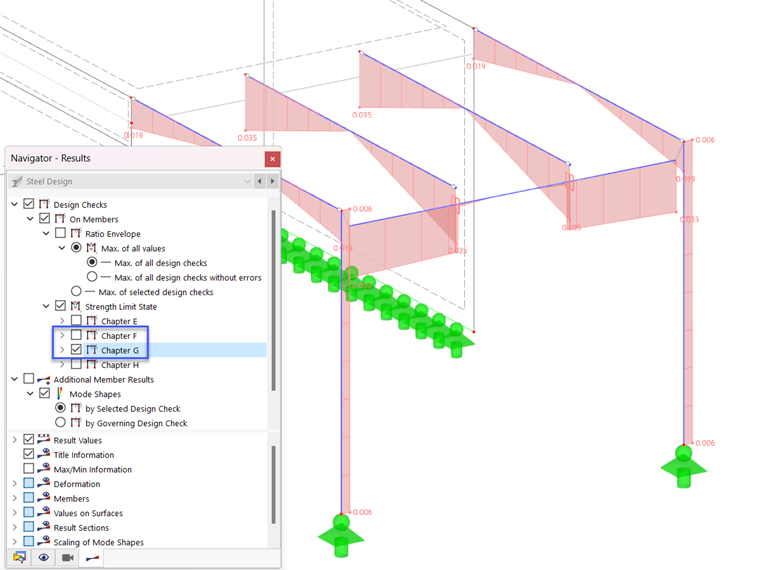Click the Additional Member Results icon
The height and width of the screenshot is (570, 760).
click(44, 379)
